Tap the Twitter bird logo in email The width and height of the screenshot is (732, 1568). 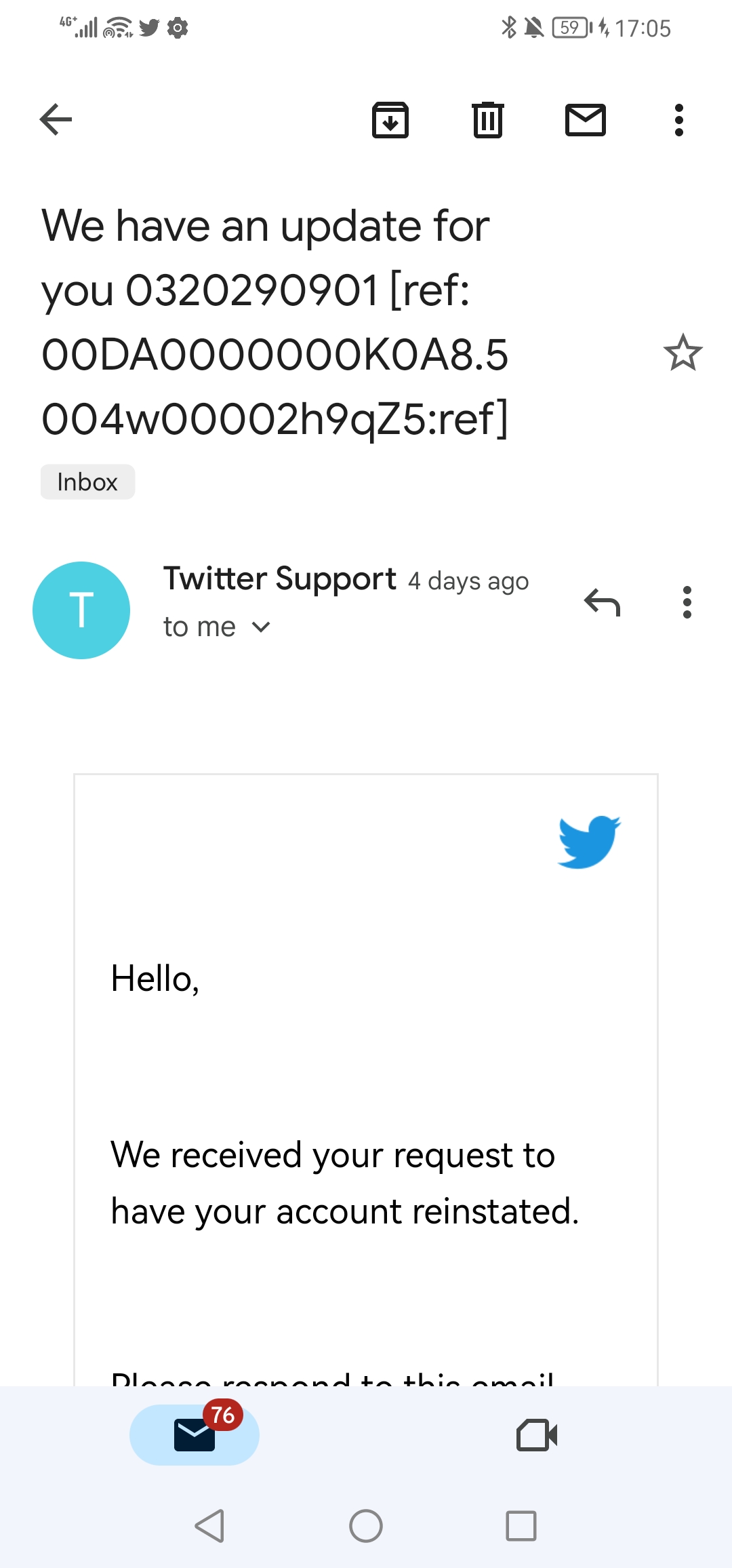click(x=588, y=842)
